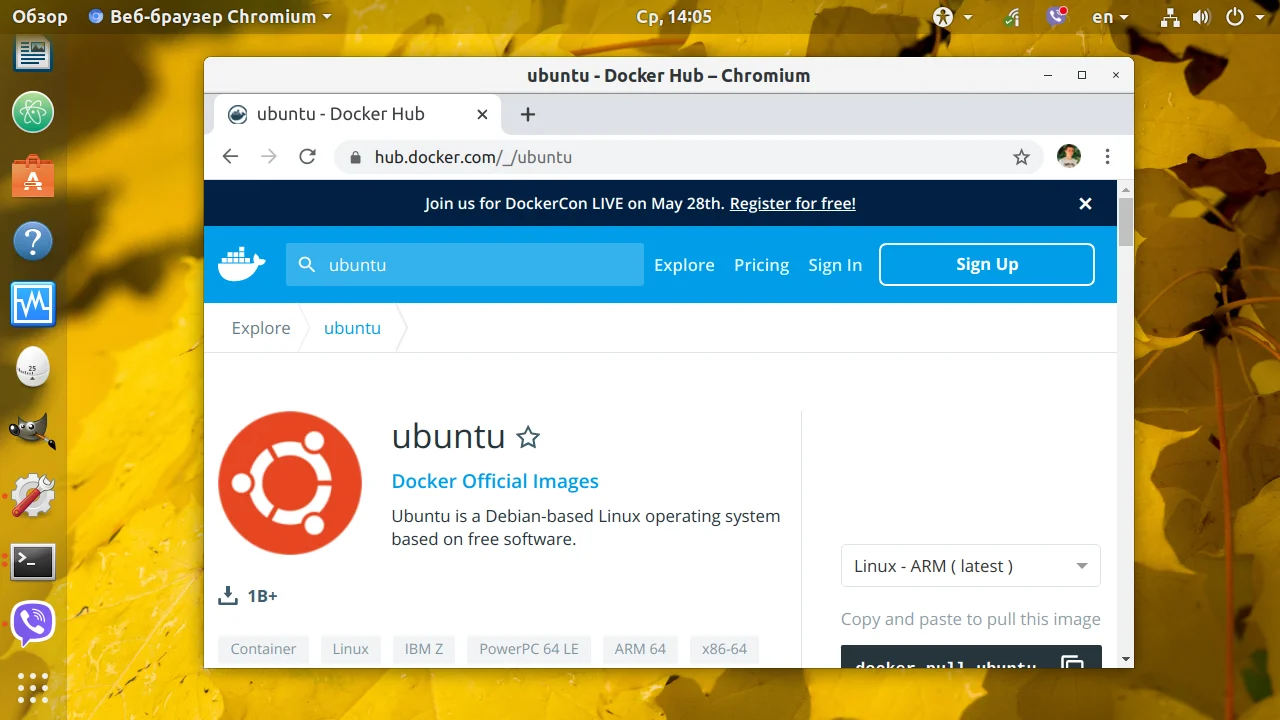View site lock information
This screenshot has width=1280, height=720.
[x=354, y=157]
